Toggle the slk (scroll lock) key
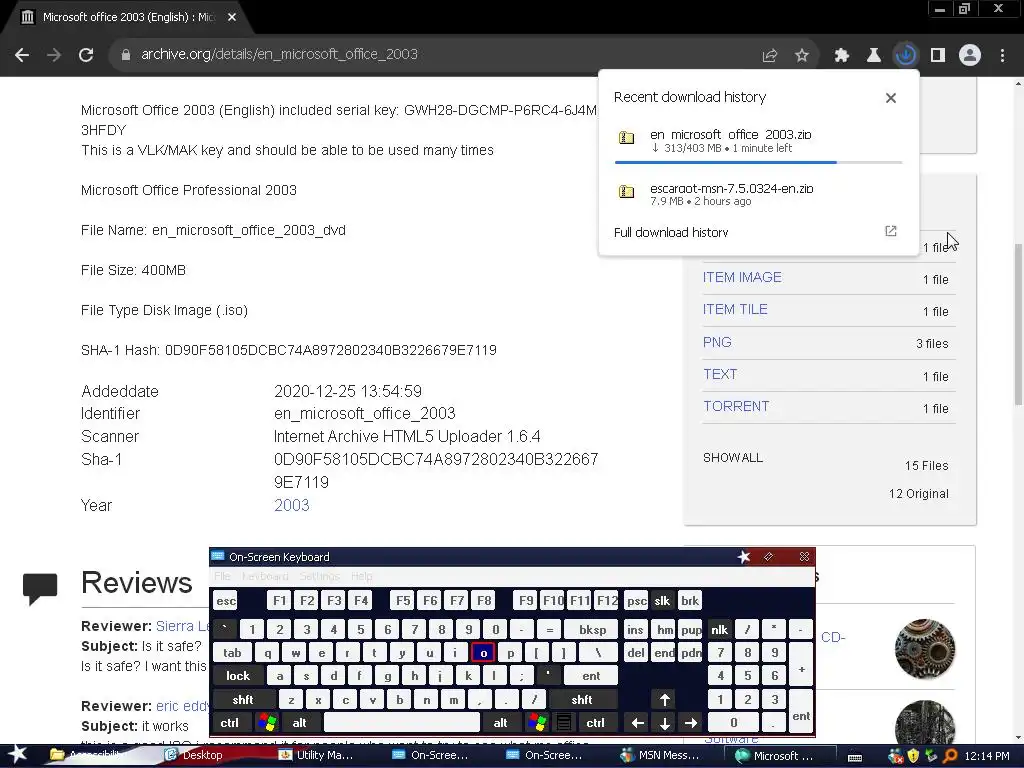Viewport: 1024px width, 768px height. (x=662, y=601)
